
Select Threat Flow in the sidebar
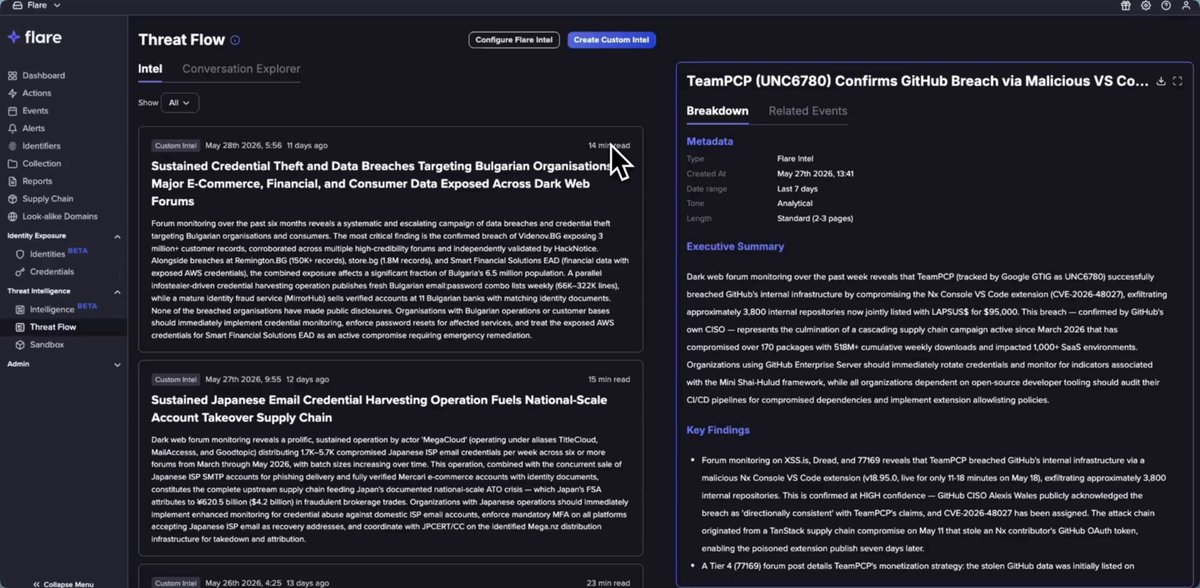click(x=53, y=327)
